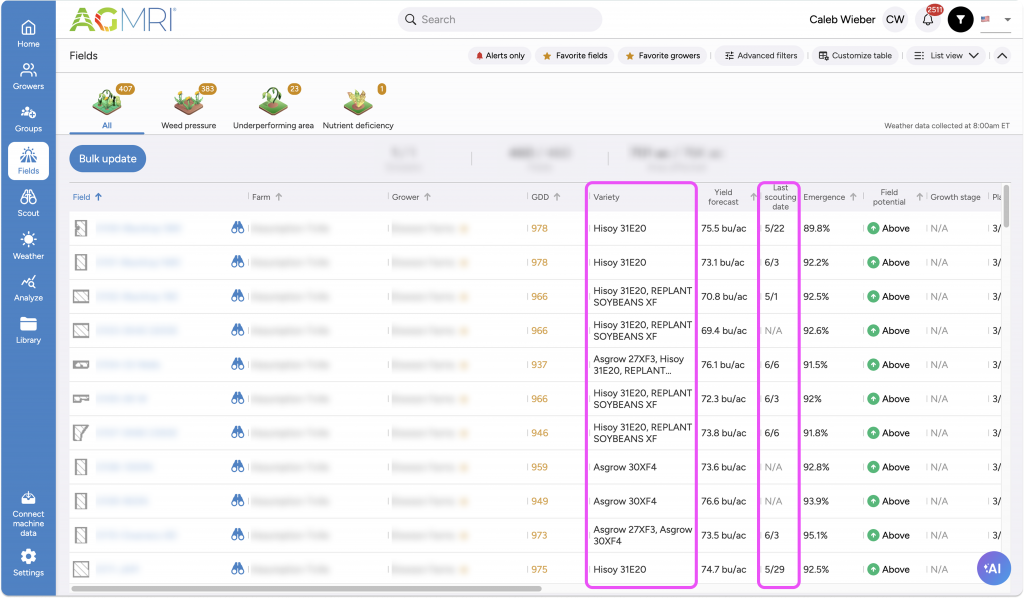Screen dimensions: 1024x598
Task: Click the black filter funnel icon
Action: point(961,20)
